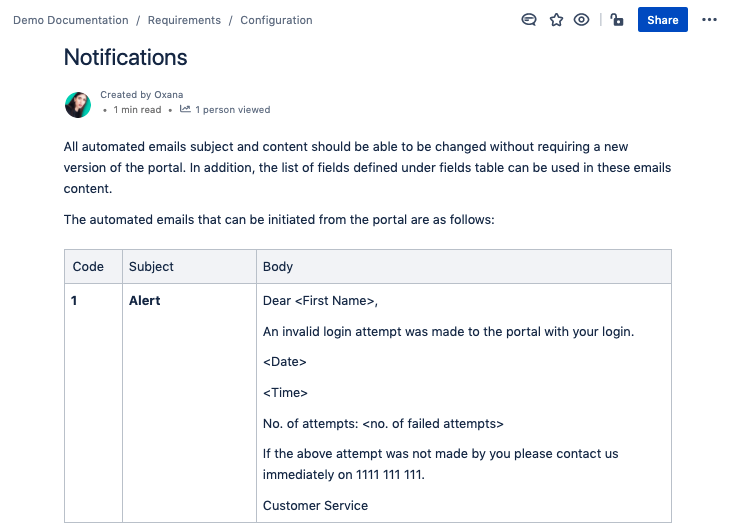733x523 pixels.
Task: Click the Body column header
Action: point(278,267)
